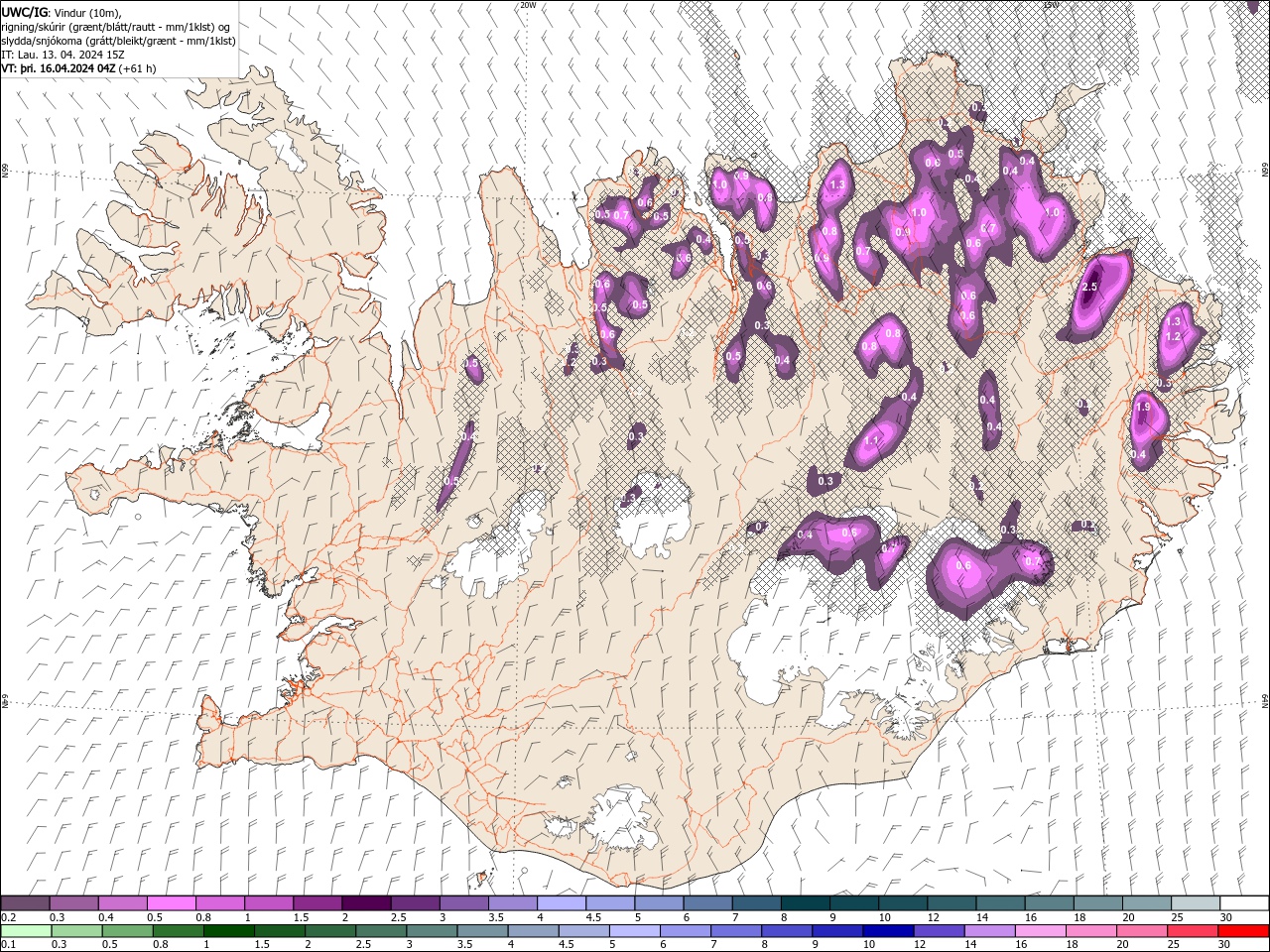Click the 'IT: Lau. 13. 04. 2024 15Z' line
This screenshot has width=1270, height=952.
click(63, 55)
